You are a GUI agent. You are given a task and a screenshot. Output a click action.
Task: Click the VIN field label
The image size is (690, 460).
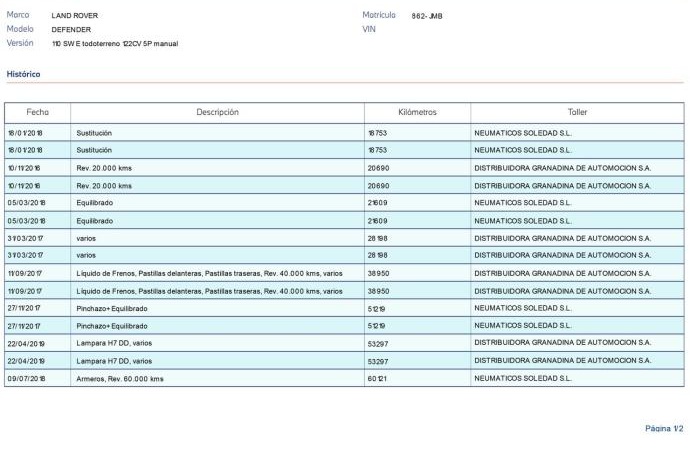tap(368, 30)
